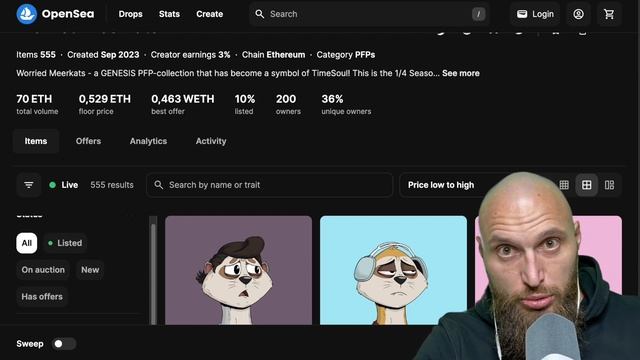Open the Activity tab
640x360 pixels.
[211, 141]
